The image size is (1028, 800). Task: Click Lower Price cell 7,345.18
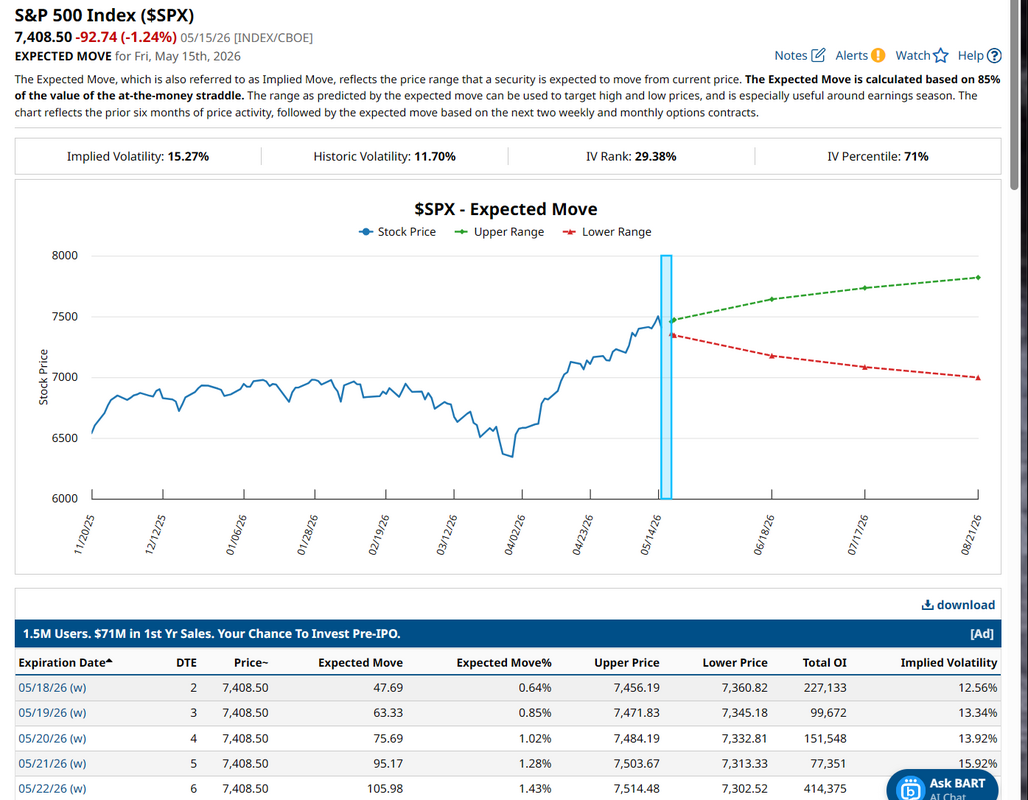(745, 713)
